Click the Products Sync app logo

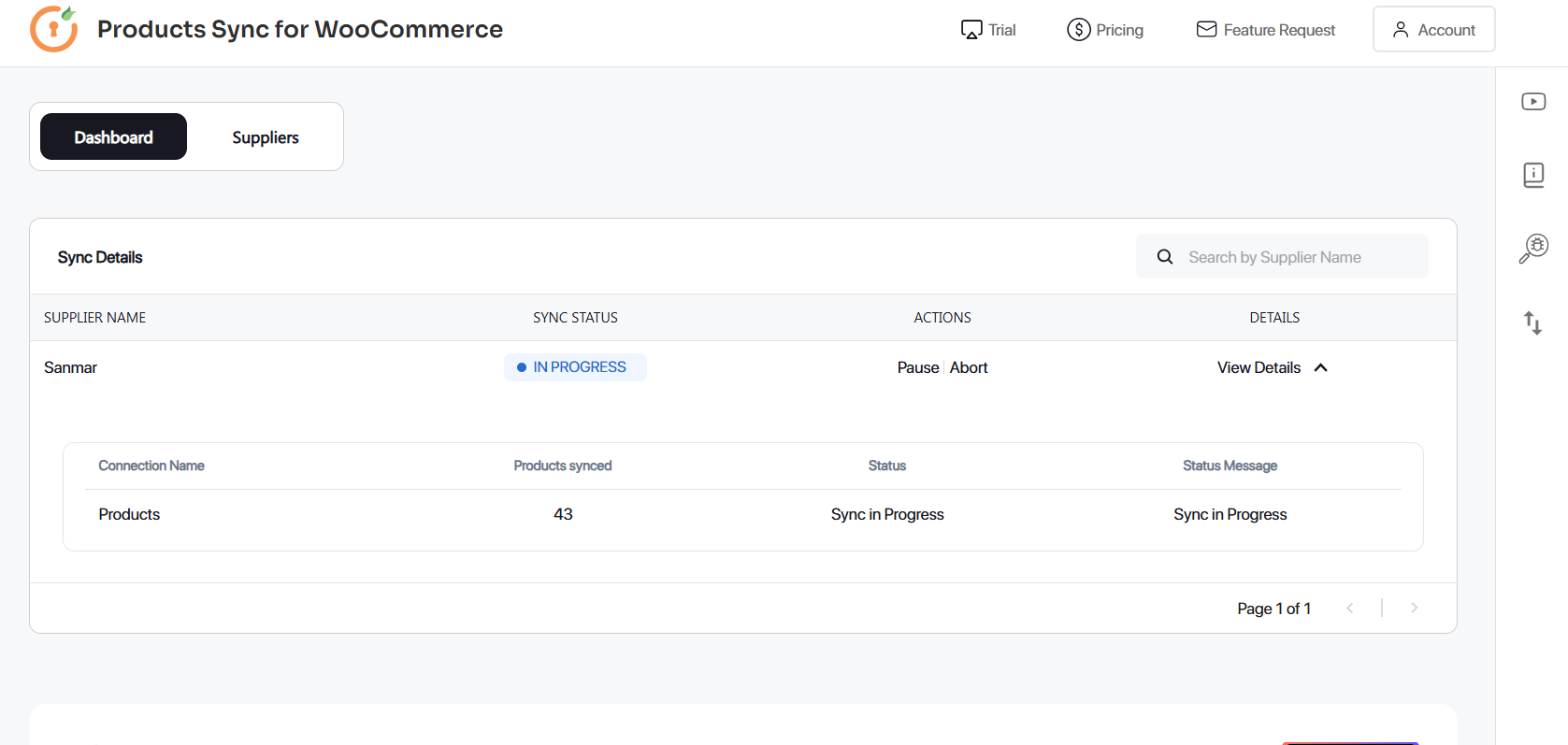pyautogui.click(x=53, y=29)
